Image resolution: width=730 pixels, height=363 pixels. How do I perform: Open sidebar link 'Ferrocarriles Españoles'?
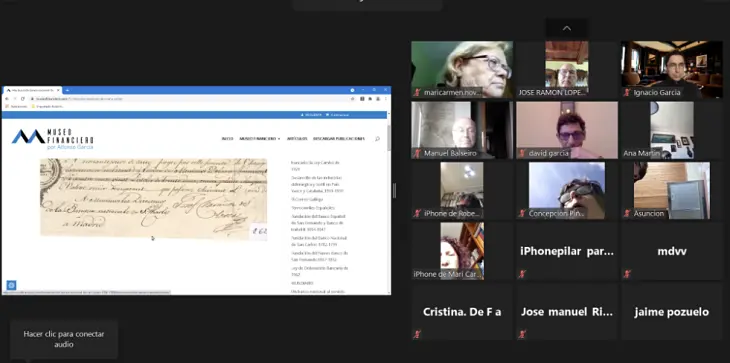tap(313, 208)
